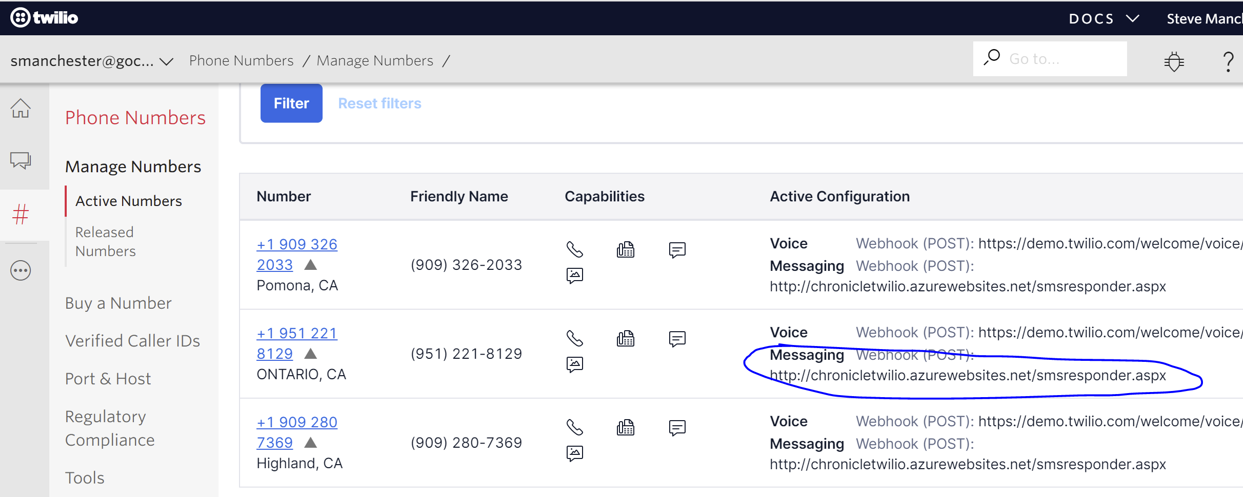Viewport: 1243px width, 497px height.
Task: Click the Active Configuration column header
Action: (840, 196)
